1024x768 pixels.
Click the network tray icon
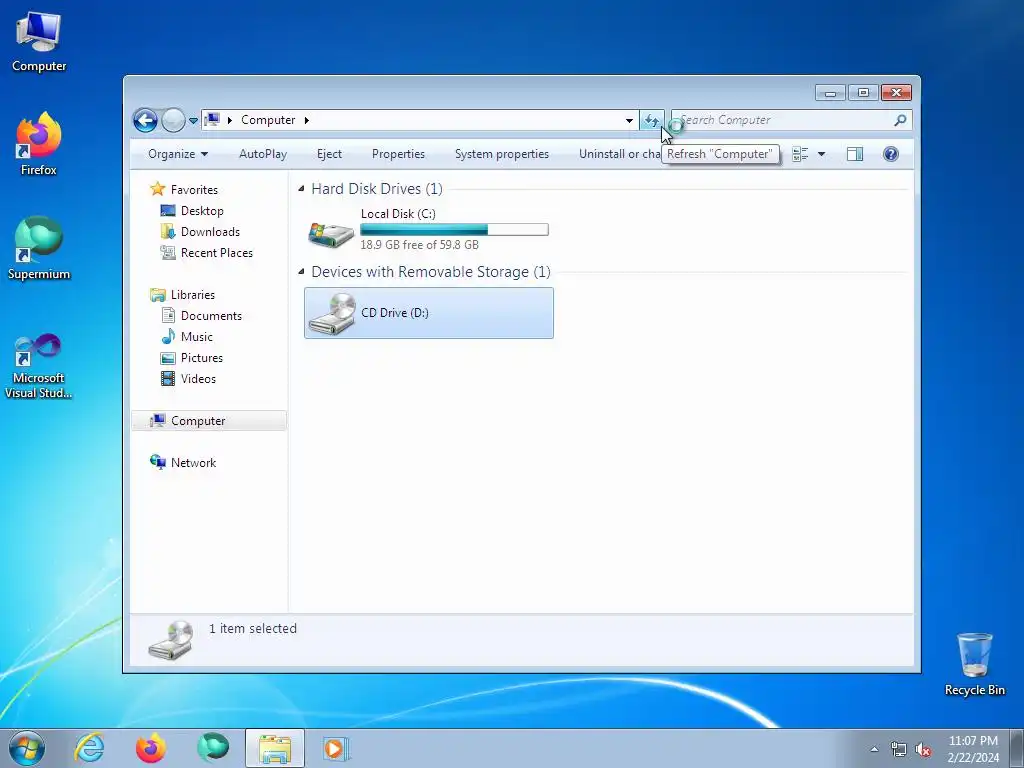[x=899, y=749]
